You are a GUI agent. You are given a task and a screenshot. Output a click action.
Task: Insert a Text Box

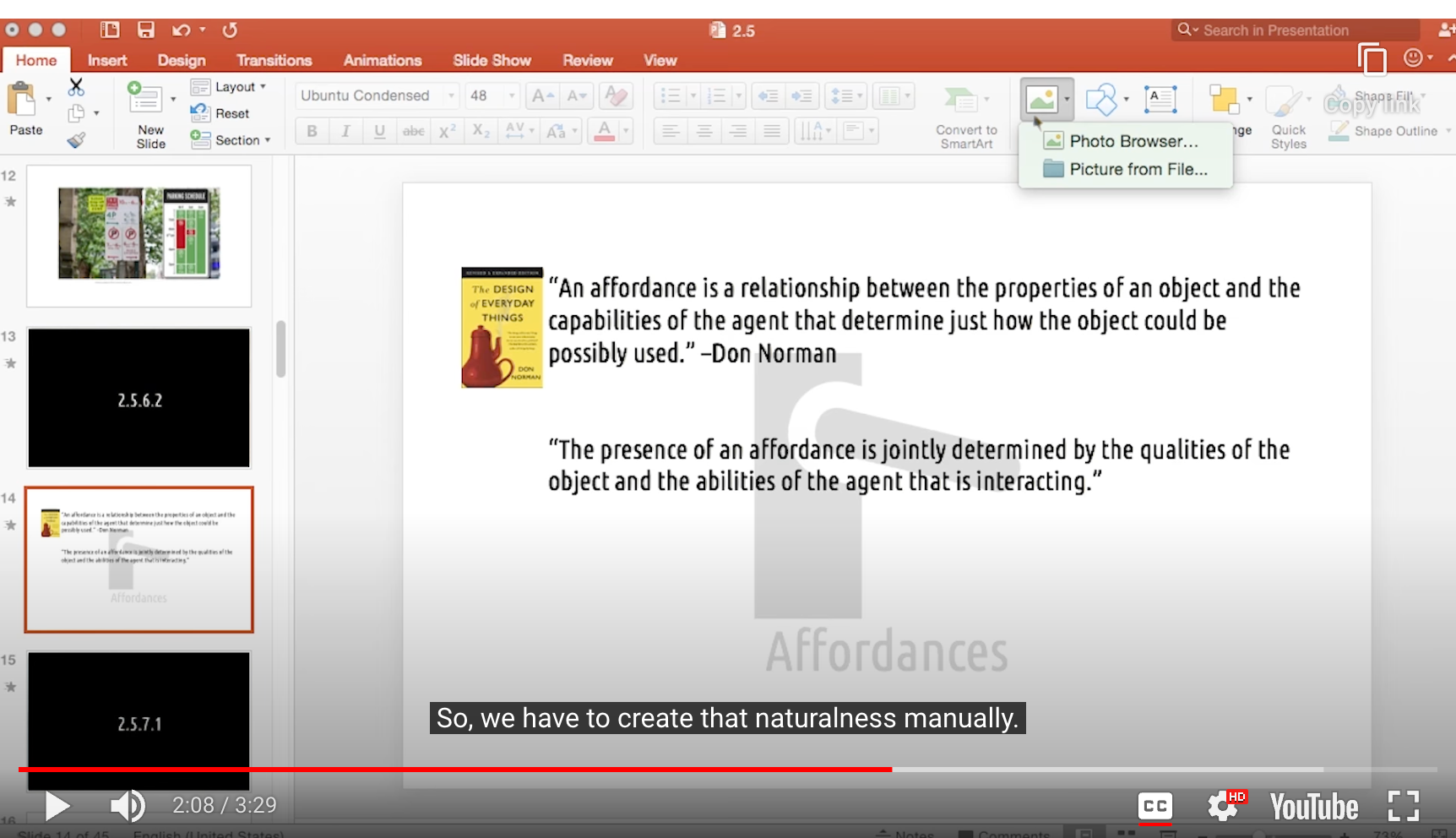pos(1161,100)
